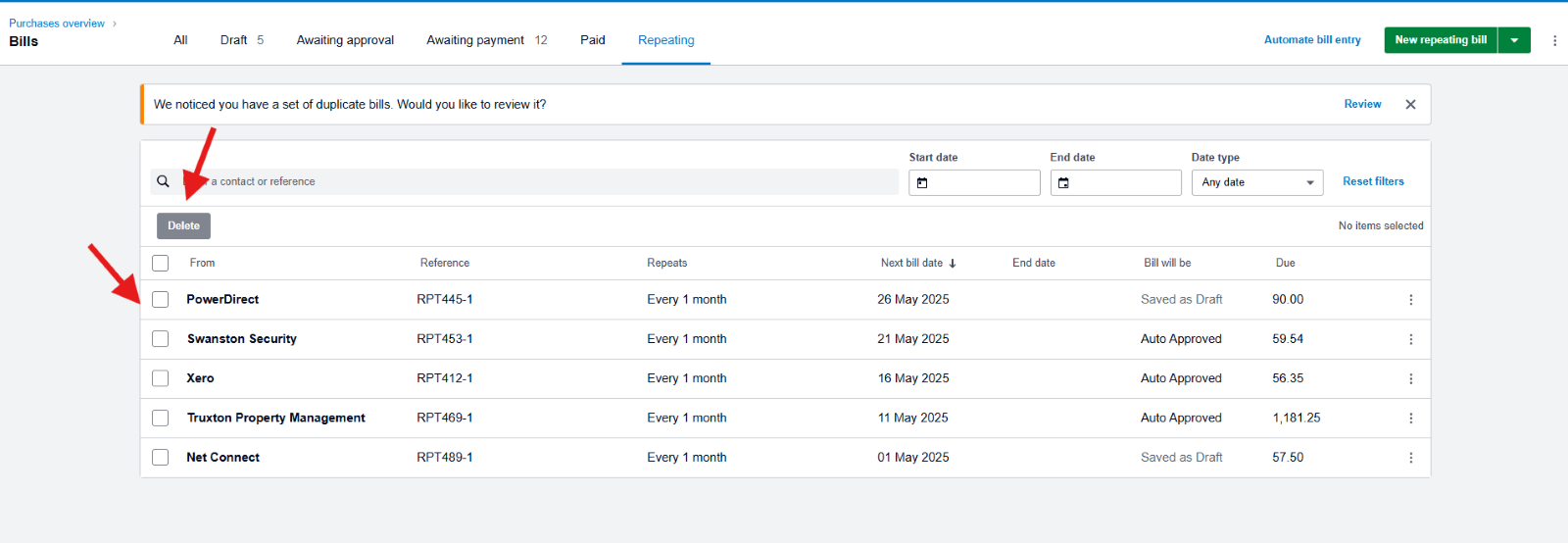Click New repeating bill button

coord(1441,40)
